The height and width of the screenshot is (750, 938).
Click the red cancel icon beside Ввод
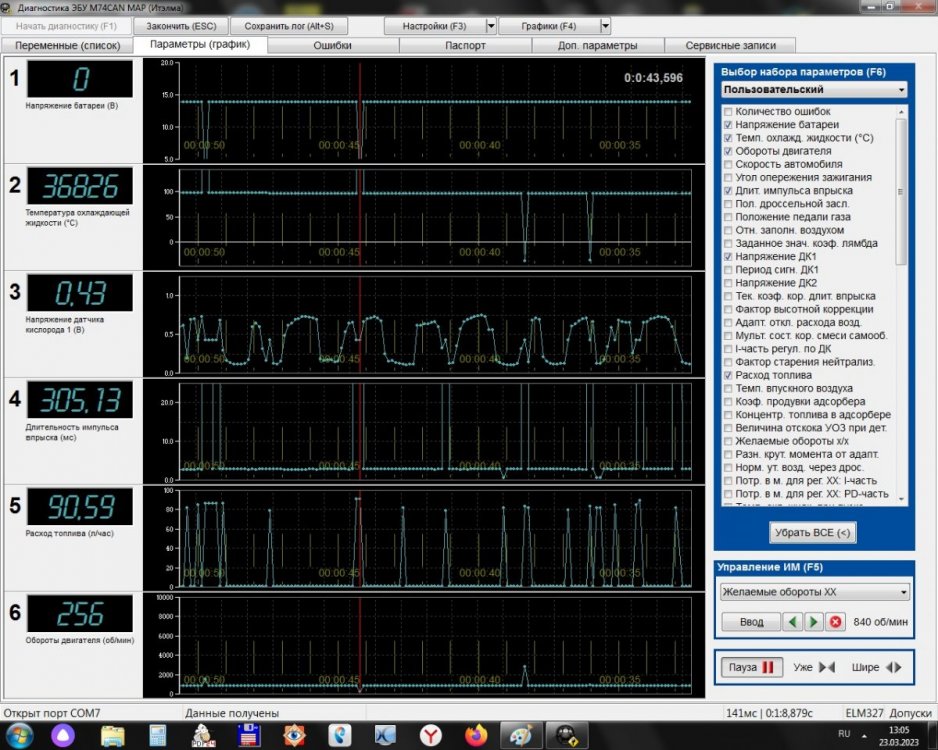coord(836,622)
